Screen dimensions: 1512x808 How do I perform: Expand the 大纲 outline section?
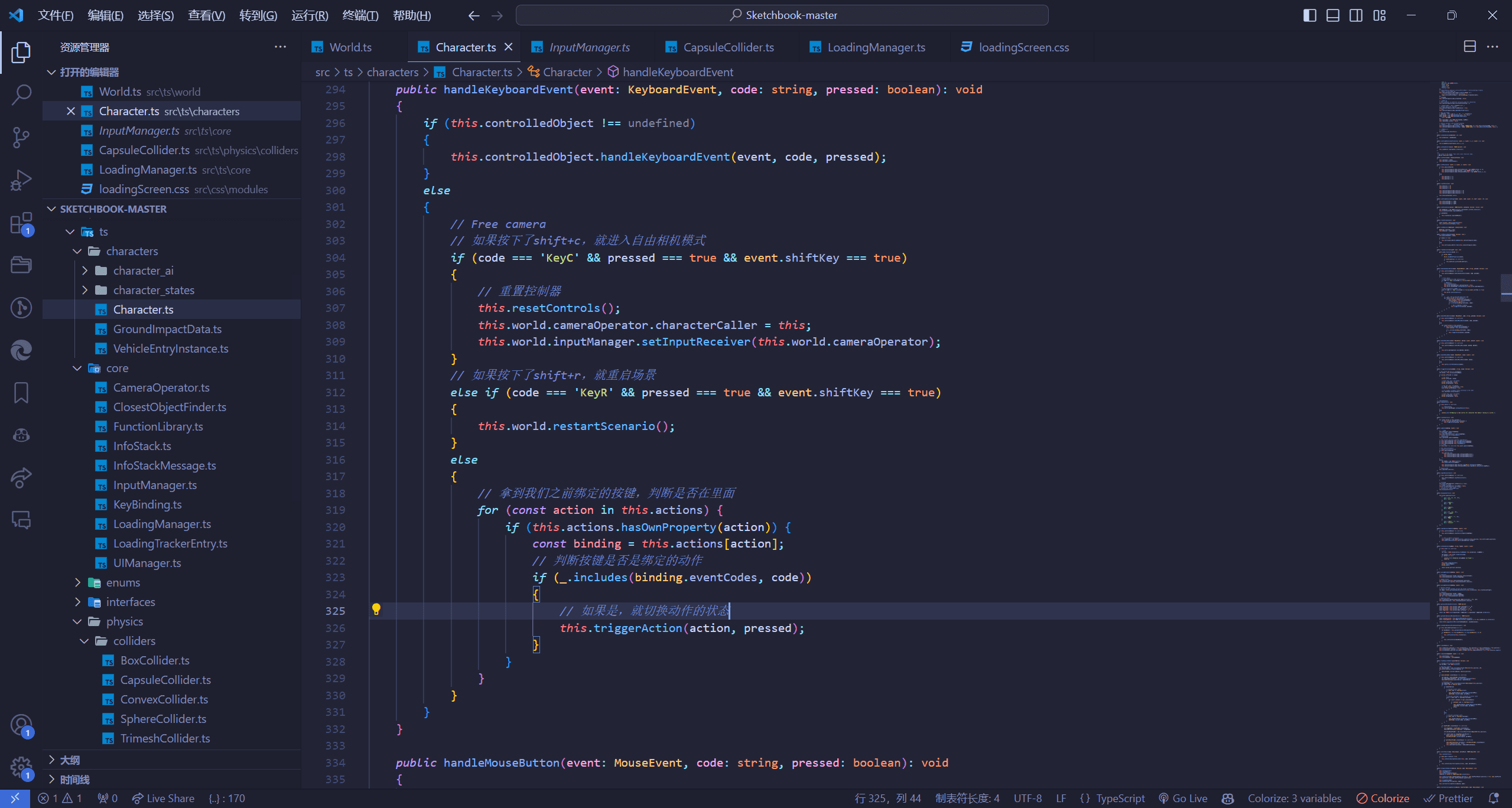coord(171,760)
